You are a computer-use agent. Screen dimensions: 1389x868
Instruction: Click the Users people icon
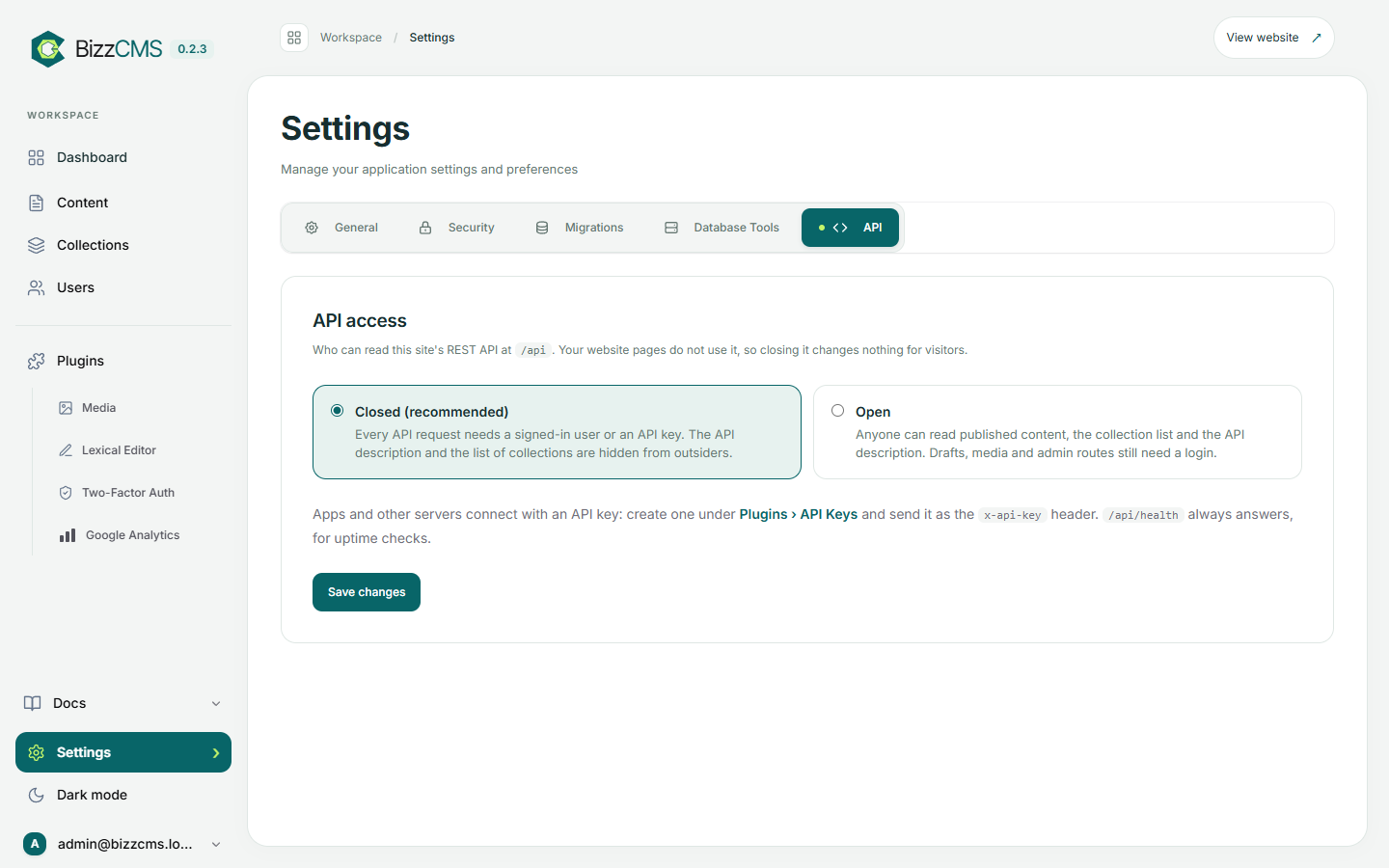tap(37, 287)
